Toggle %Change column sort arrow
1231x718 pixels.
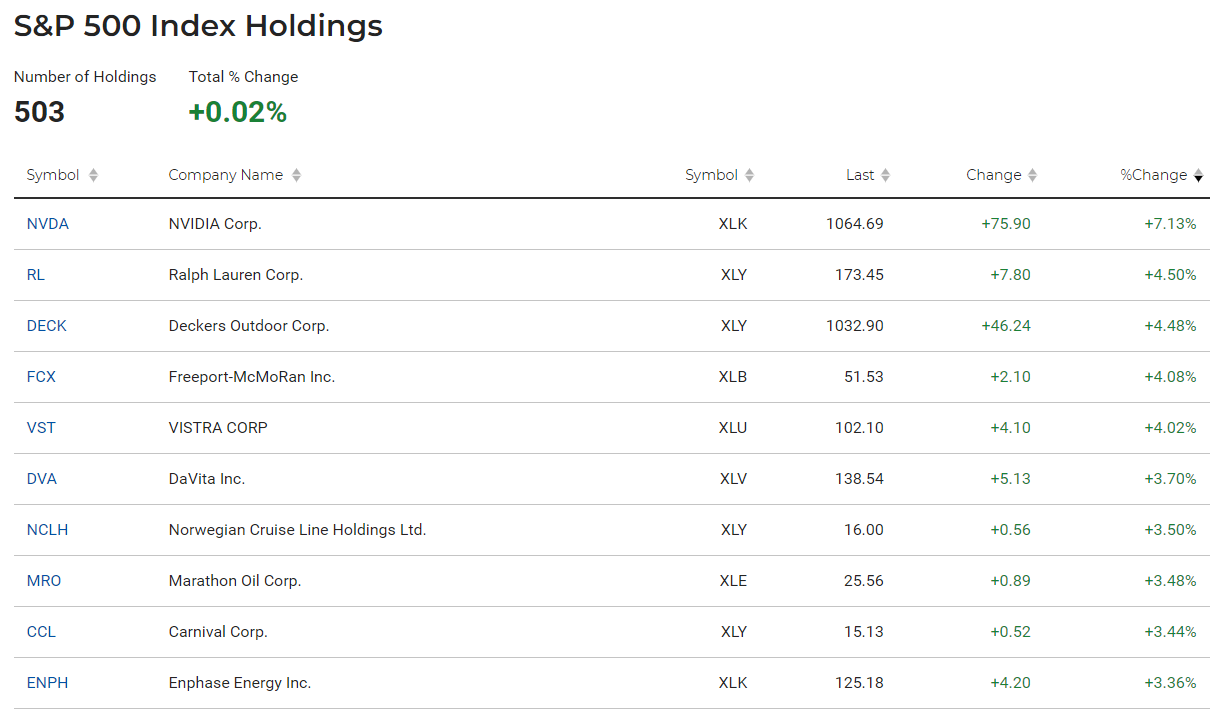(x=1198, y=175)
